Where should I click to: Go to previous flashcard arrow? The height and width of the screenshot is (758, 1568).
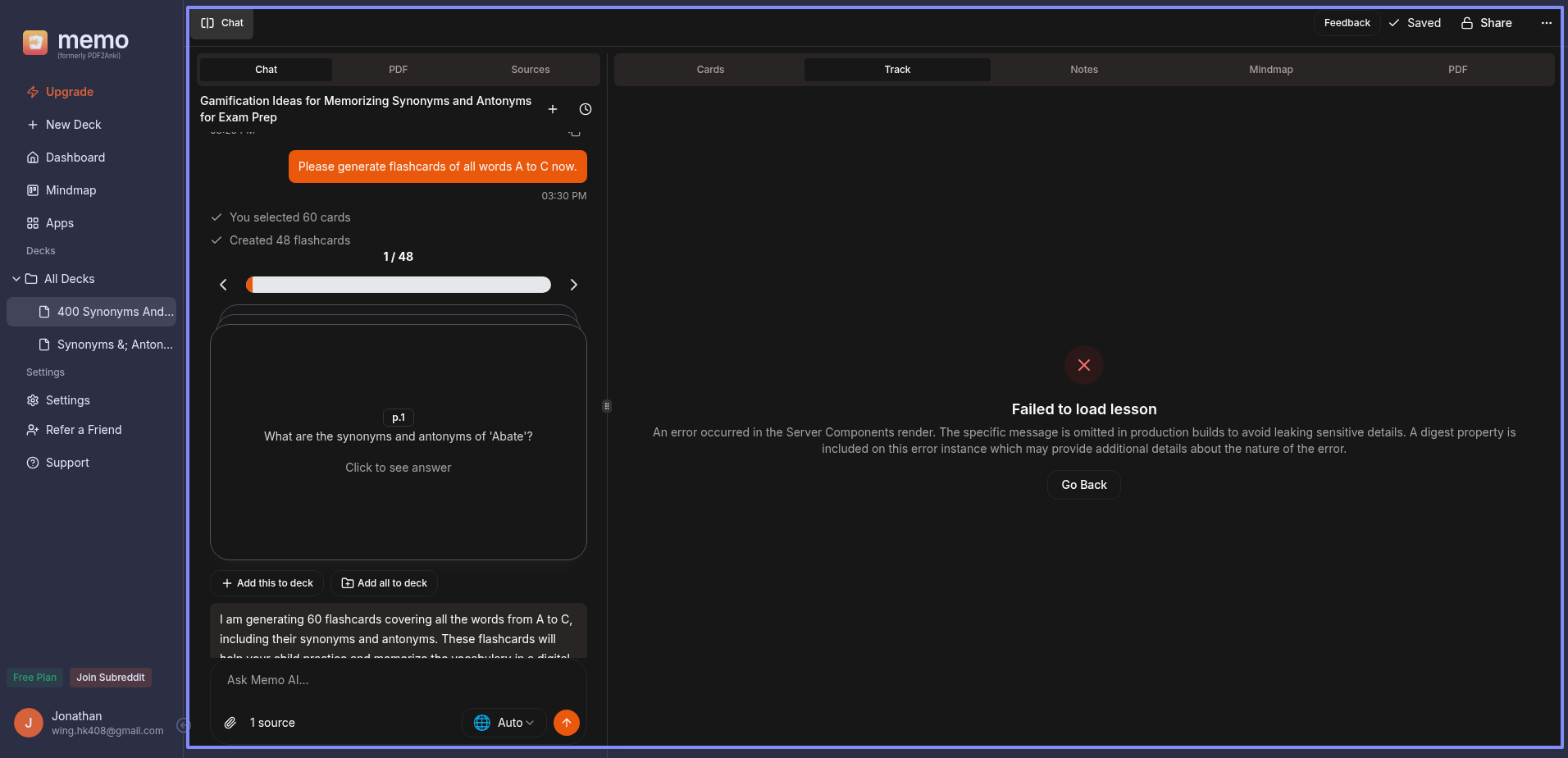tap(223, 285)
